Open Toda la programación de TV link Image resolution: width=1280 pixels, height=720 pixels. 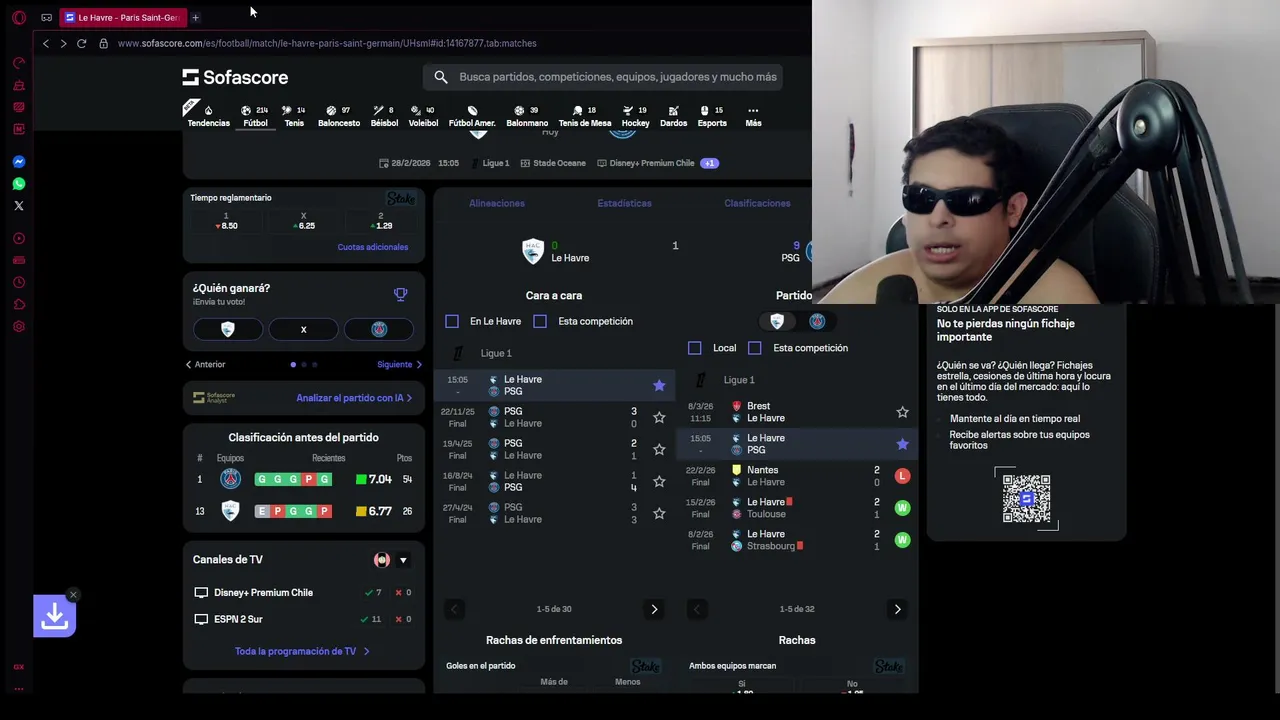click(302, 651)
